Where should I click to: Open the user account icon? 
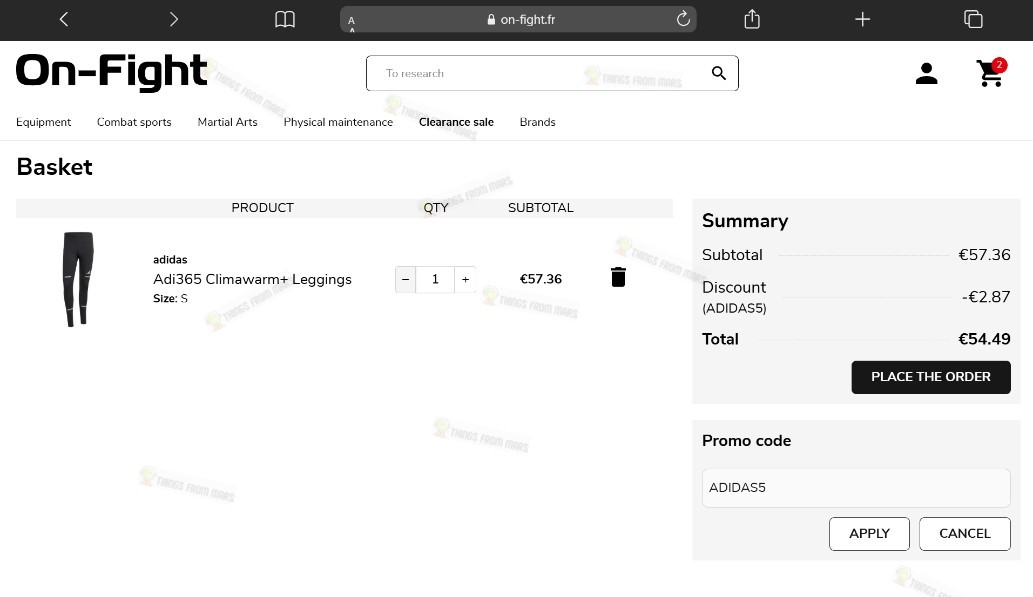coord(926,73)
